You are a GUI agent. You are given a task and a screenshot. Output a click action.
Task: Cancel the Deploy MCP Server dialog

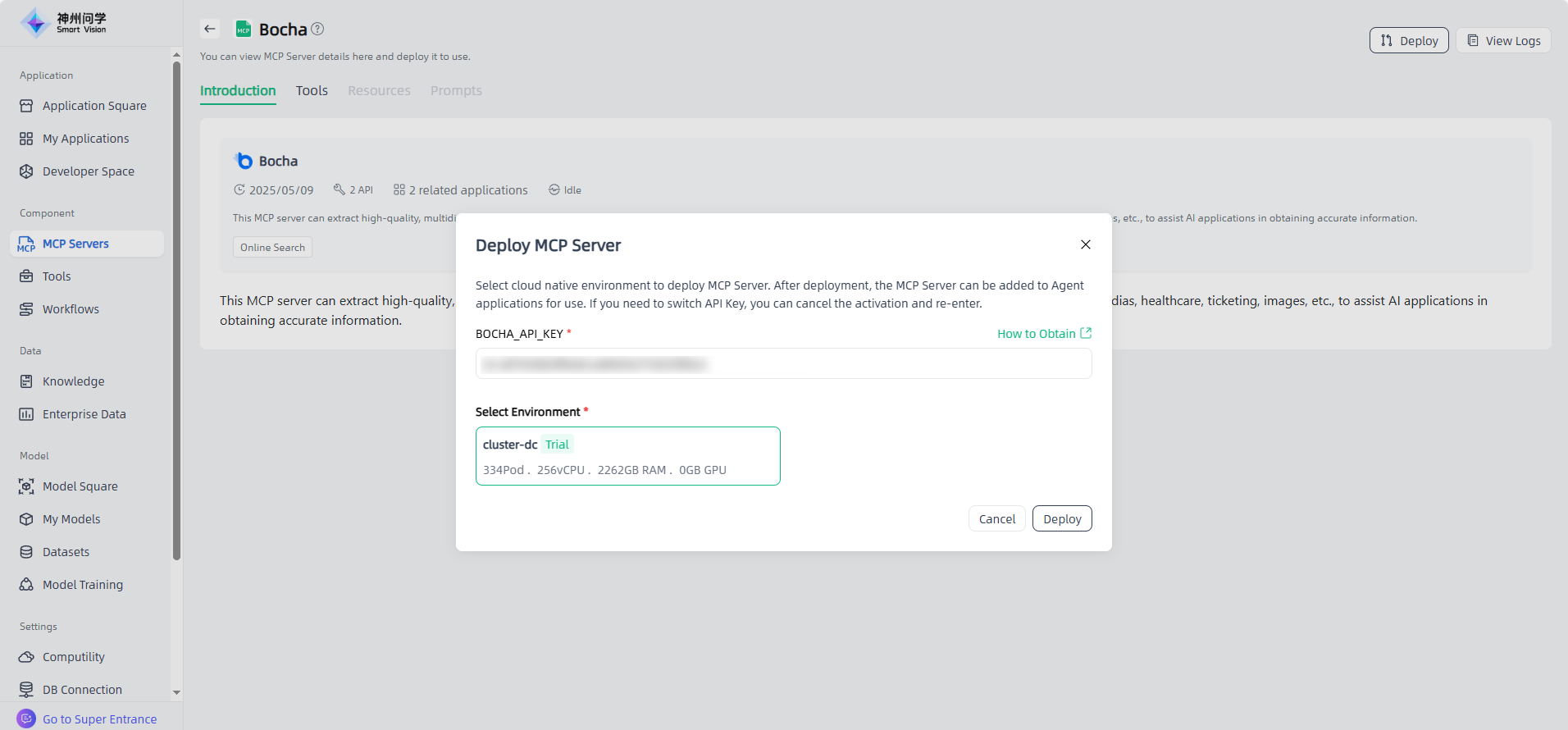(x=996, y=519)
